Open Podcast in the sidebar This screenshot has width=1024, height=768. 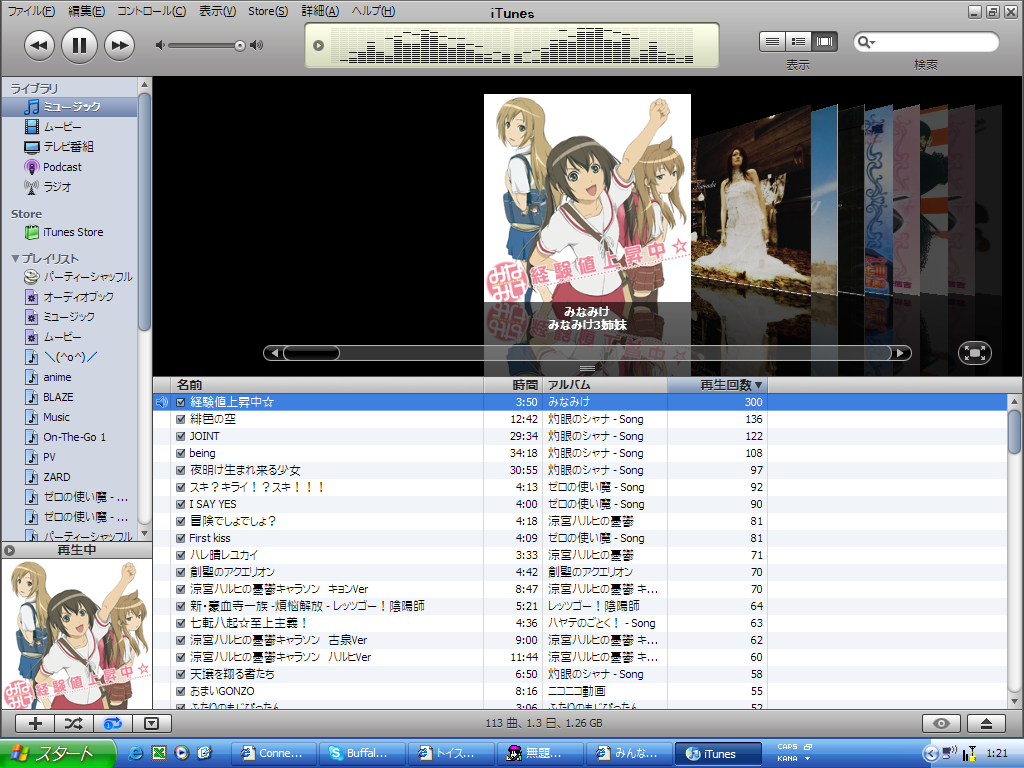click(70, 167)
